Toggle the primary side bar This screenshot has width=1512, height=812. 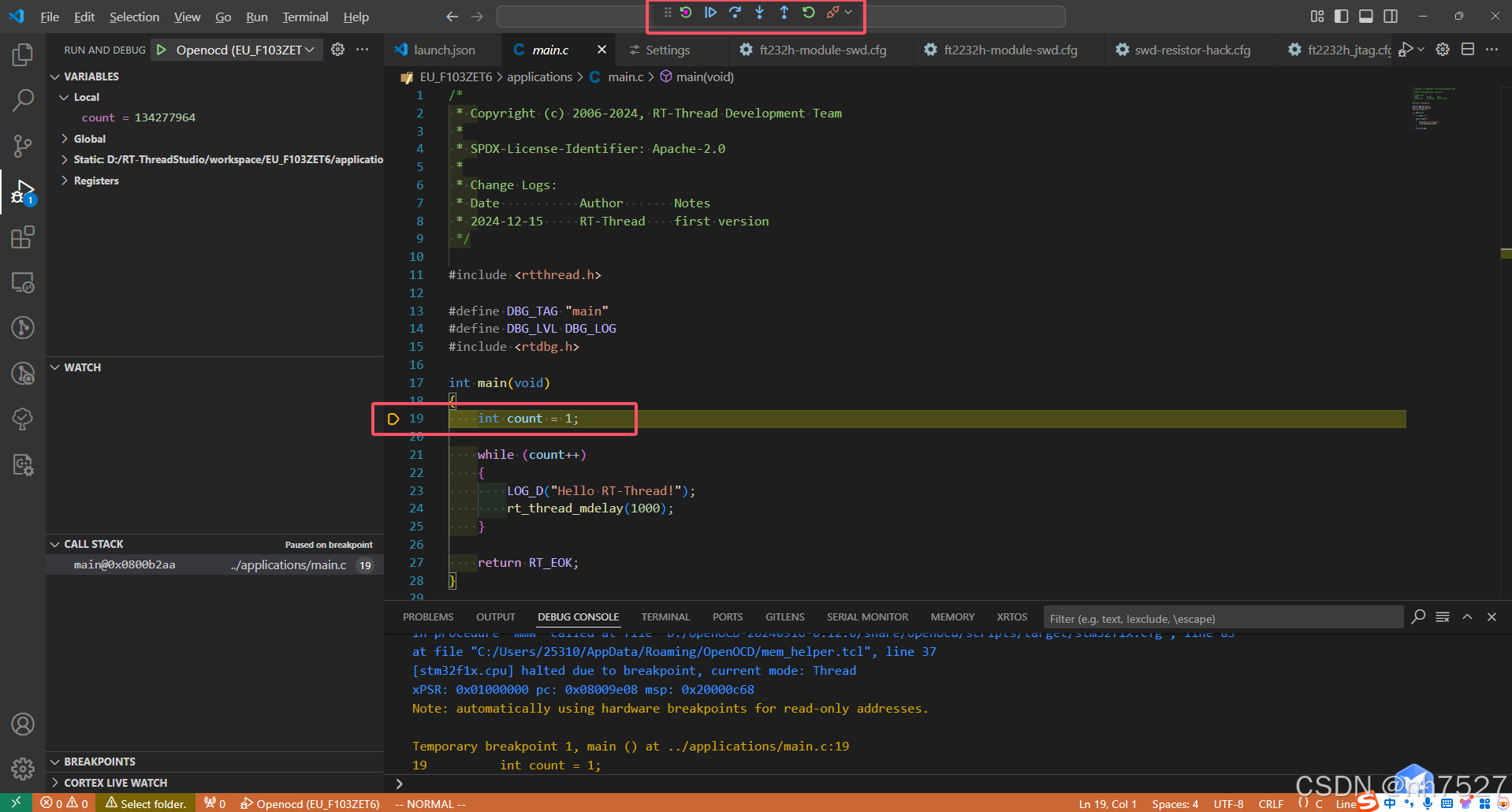(x=1341, y=16)
